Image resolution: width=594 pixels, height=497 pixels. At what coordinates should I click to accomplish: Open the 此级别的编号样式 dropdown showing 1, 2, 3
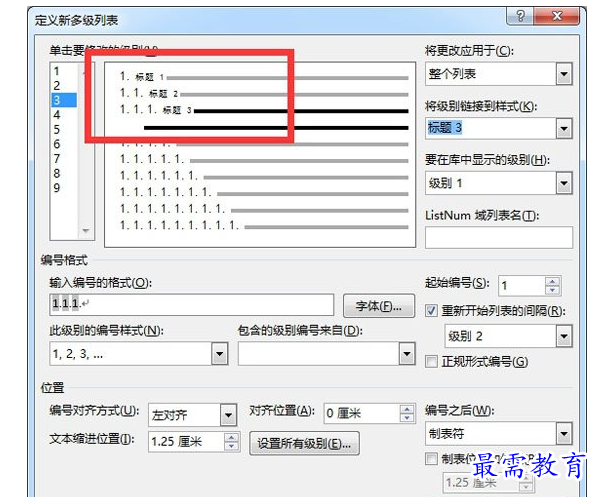220,354
